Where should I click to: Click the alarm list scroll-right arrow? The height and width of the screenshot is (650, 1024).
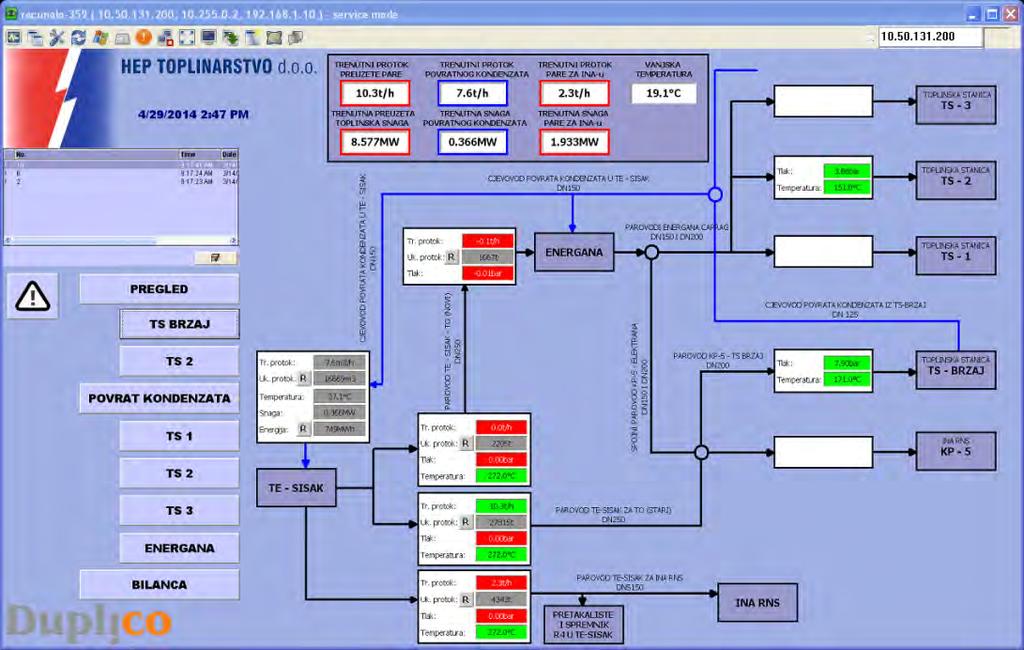233,240
